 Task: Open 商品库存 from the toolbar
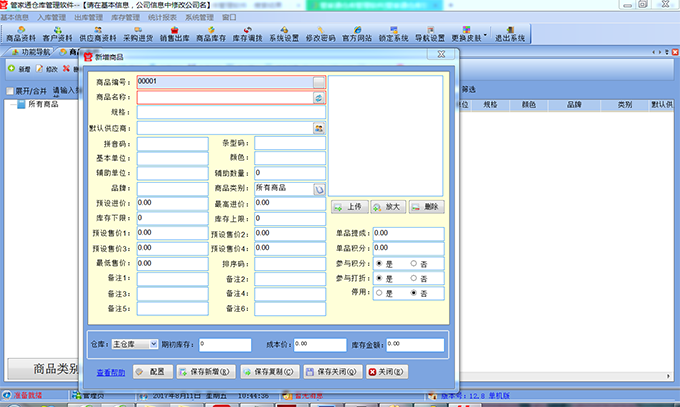click(211, 34)
